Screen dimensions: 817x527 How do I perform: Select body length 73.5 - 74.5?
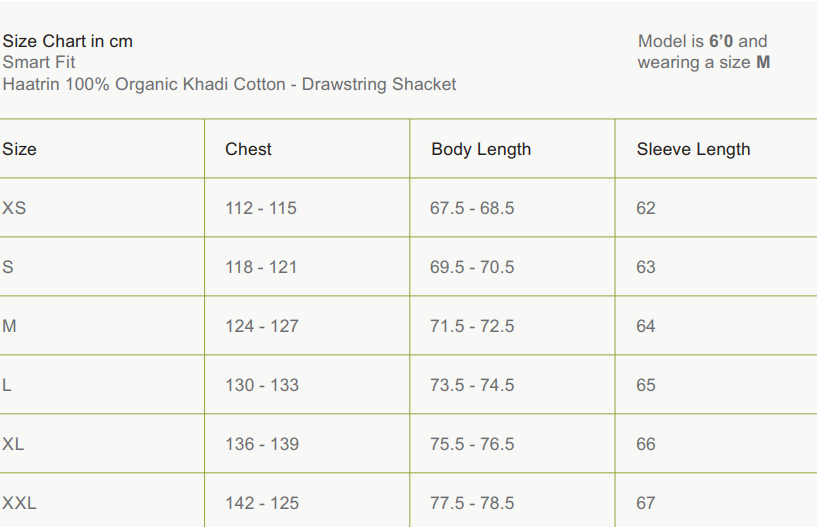tap(472, 385)
